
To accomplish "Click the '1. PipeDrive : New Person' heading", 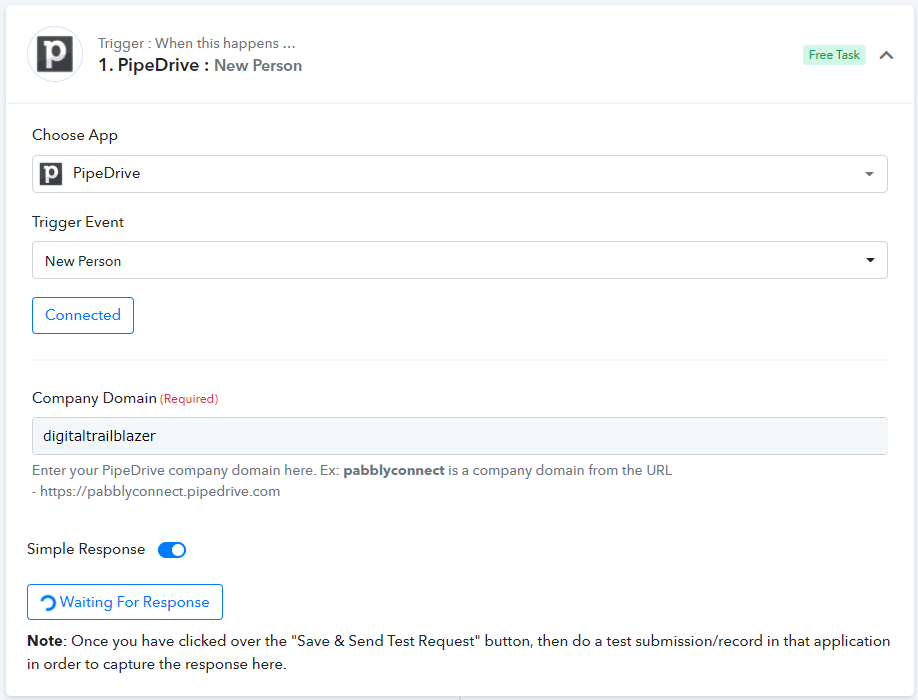I will [200, 66].
